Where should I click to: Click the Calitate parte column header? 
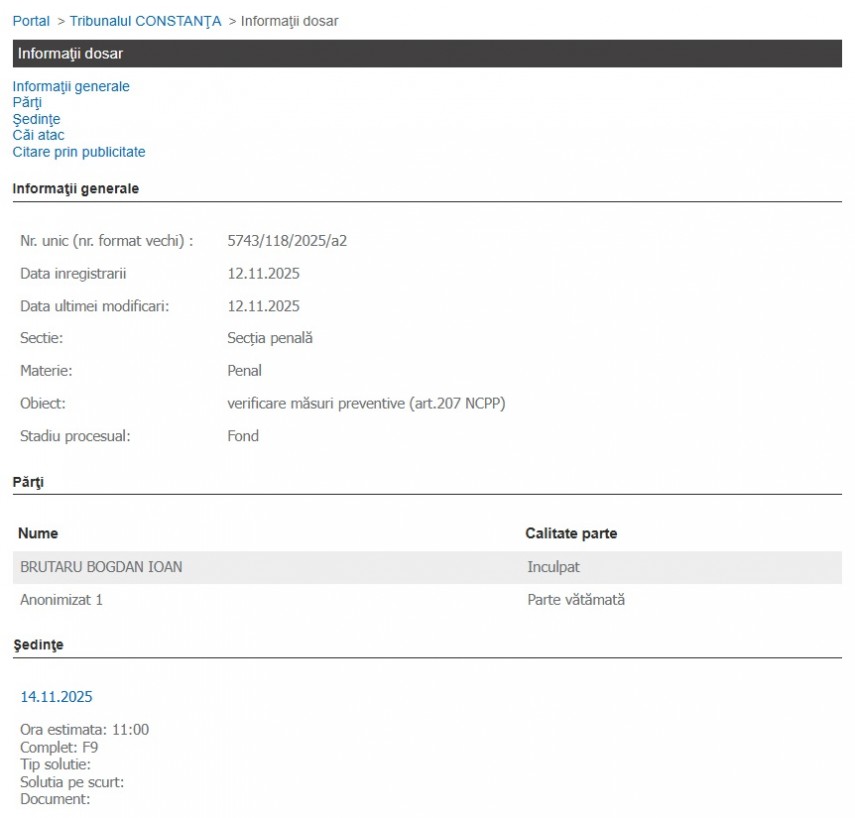pyautogui.click(x=571, y=534)
